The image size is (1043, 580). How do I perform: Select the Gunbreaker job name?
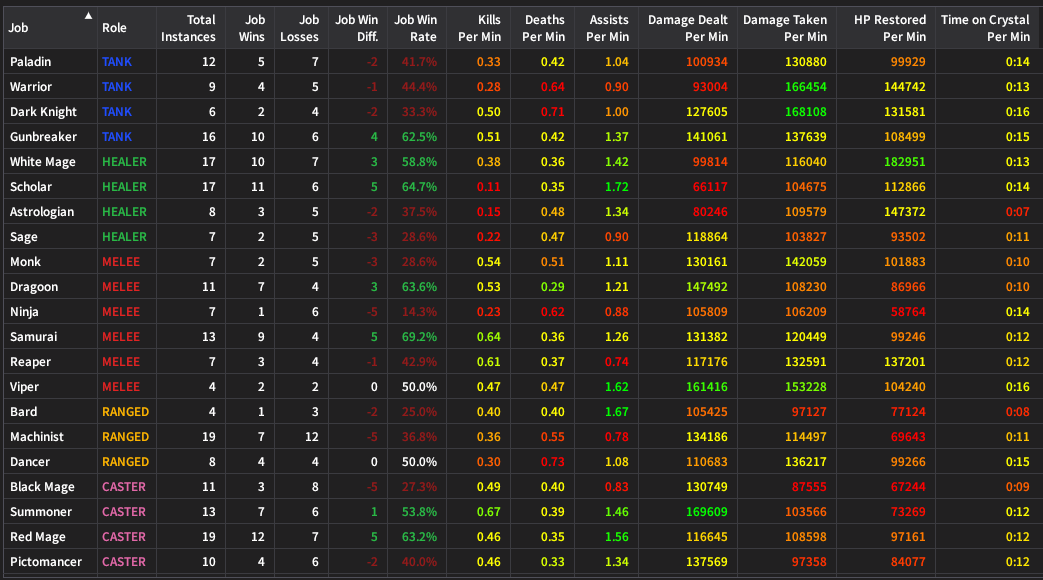(43, 137)
